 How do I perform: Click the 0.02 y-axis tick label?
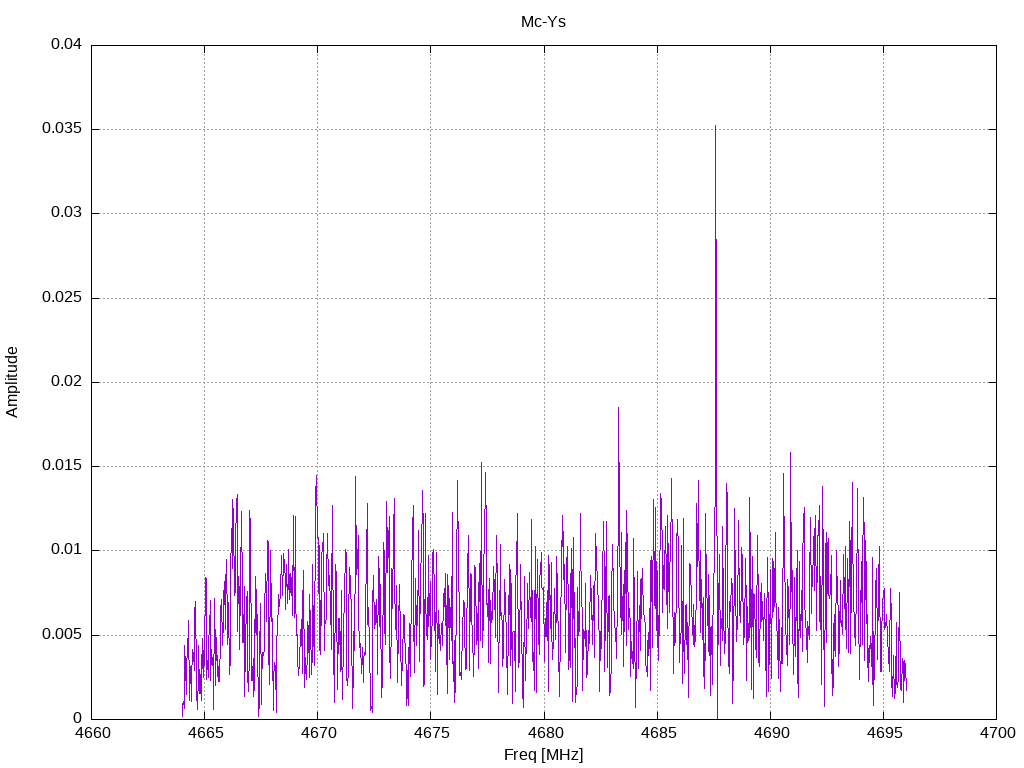pyautogui.click(x=67, y=381)
